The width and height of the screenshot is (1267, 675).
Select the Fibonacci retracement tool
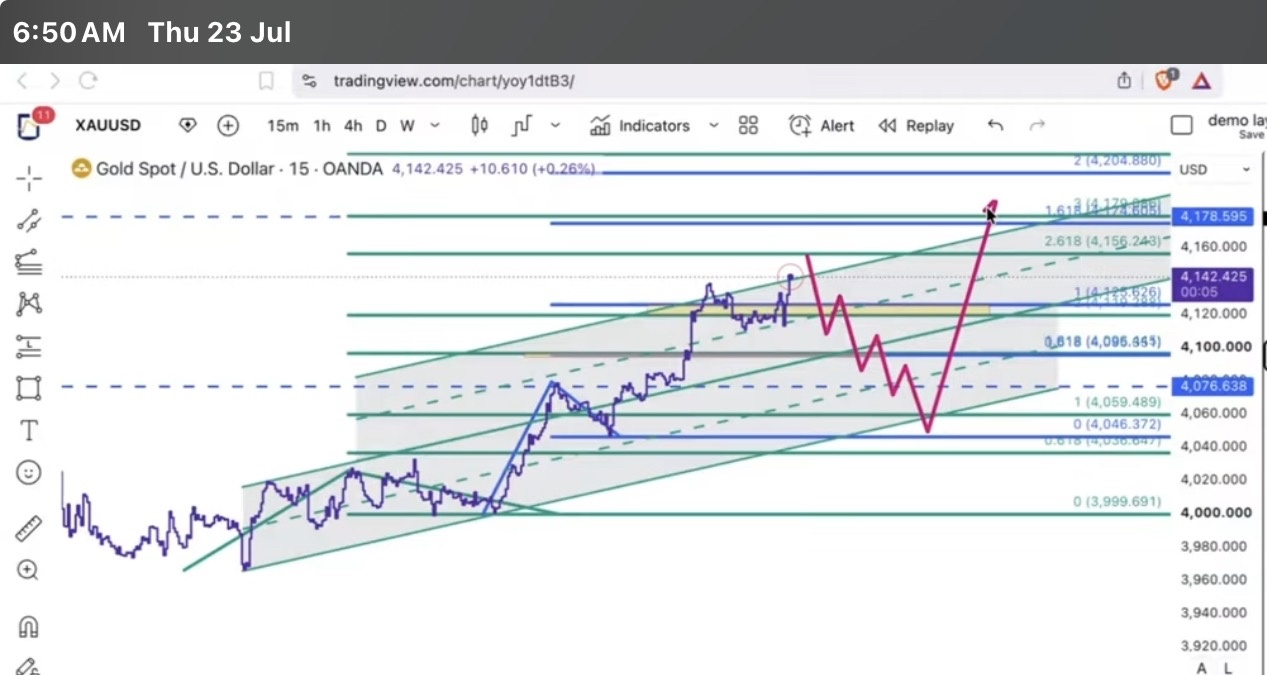(29, 262)
